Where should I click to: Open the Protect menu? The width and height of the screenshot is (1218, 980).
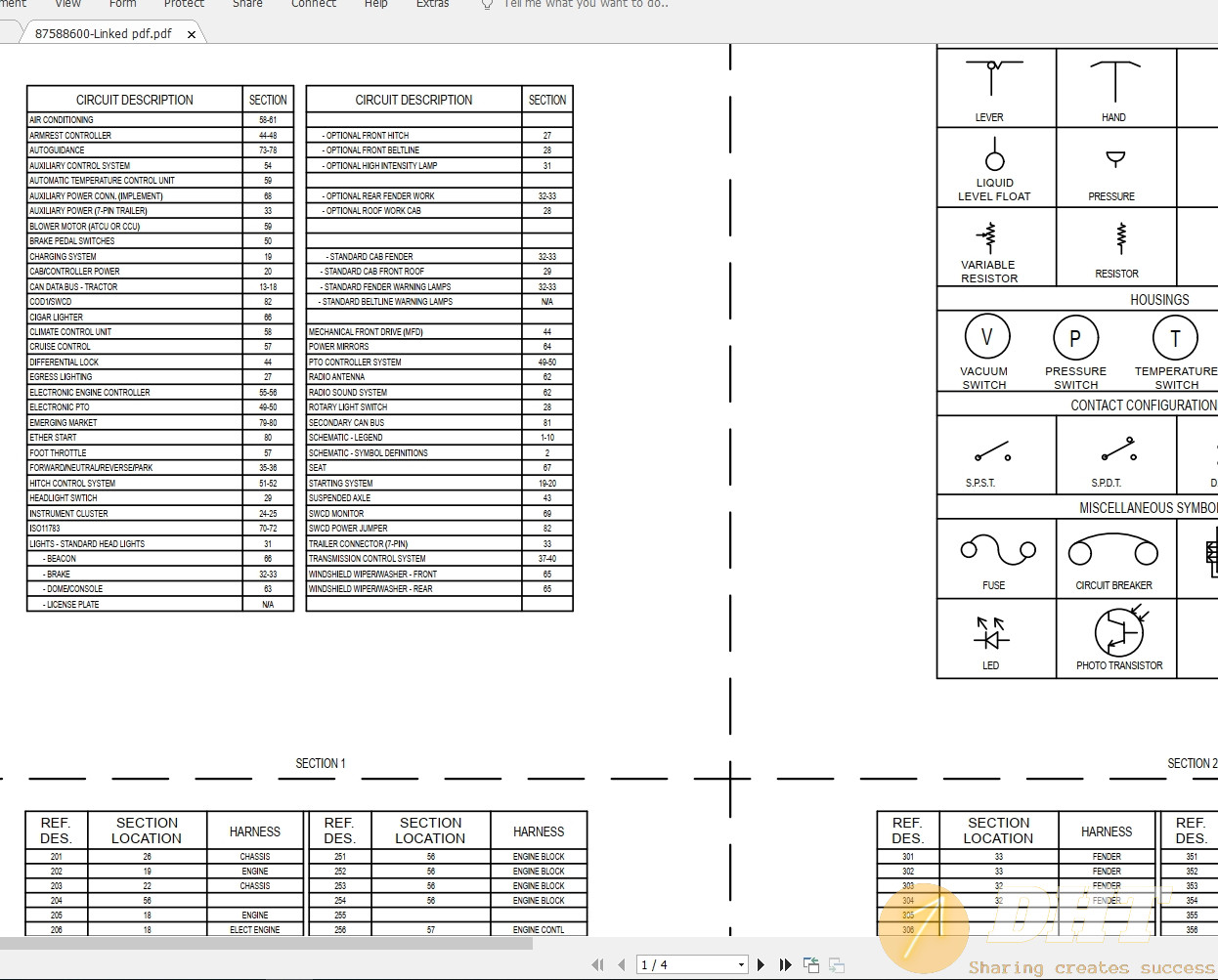(184, 4)
